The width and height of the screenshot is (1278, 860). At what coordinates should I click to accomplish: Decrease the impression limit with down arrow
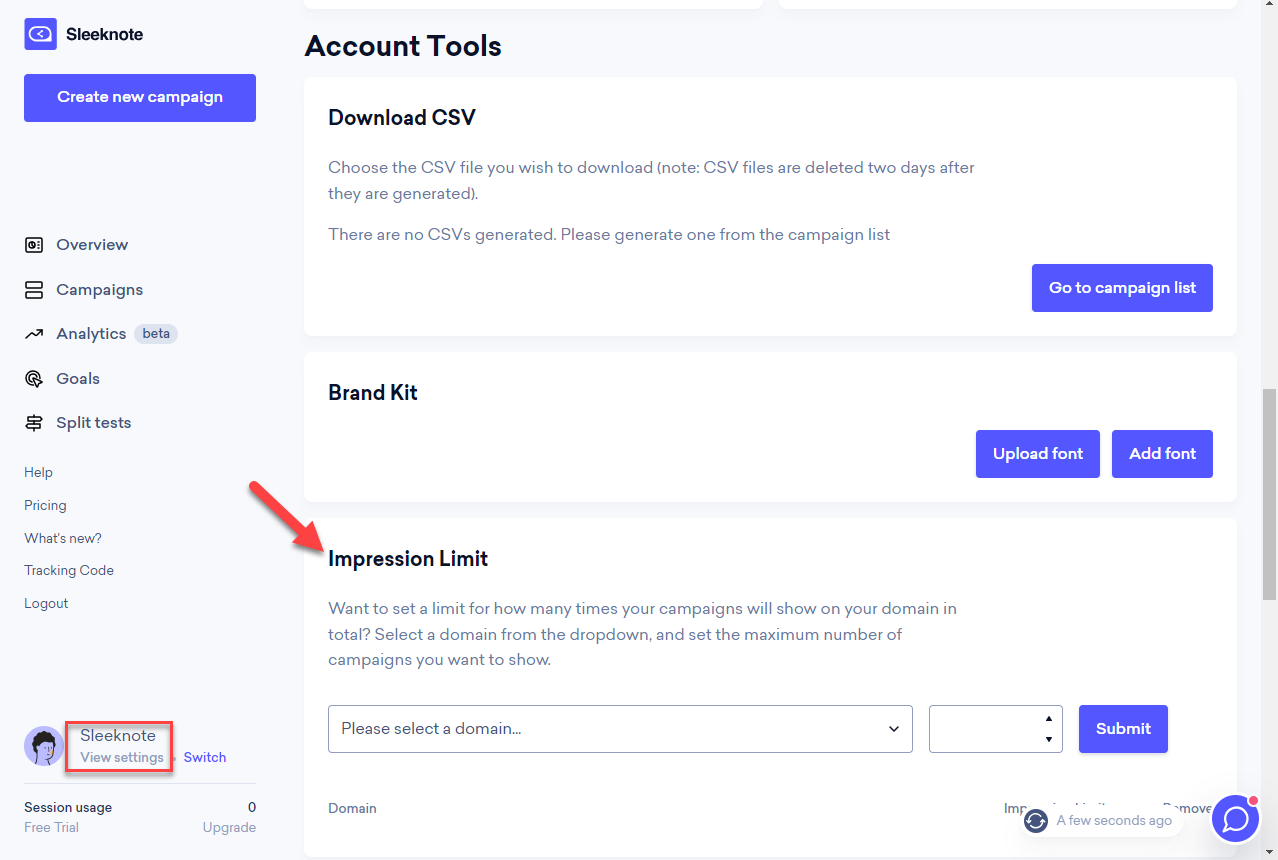coord(1048,739)
